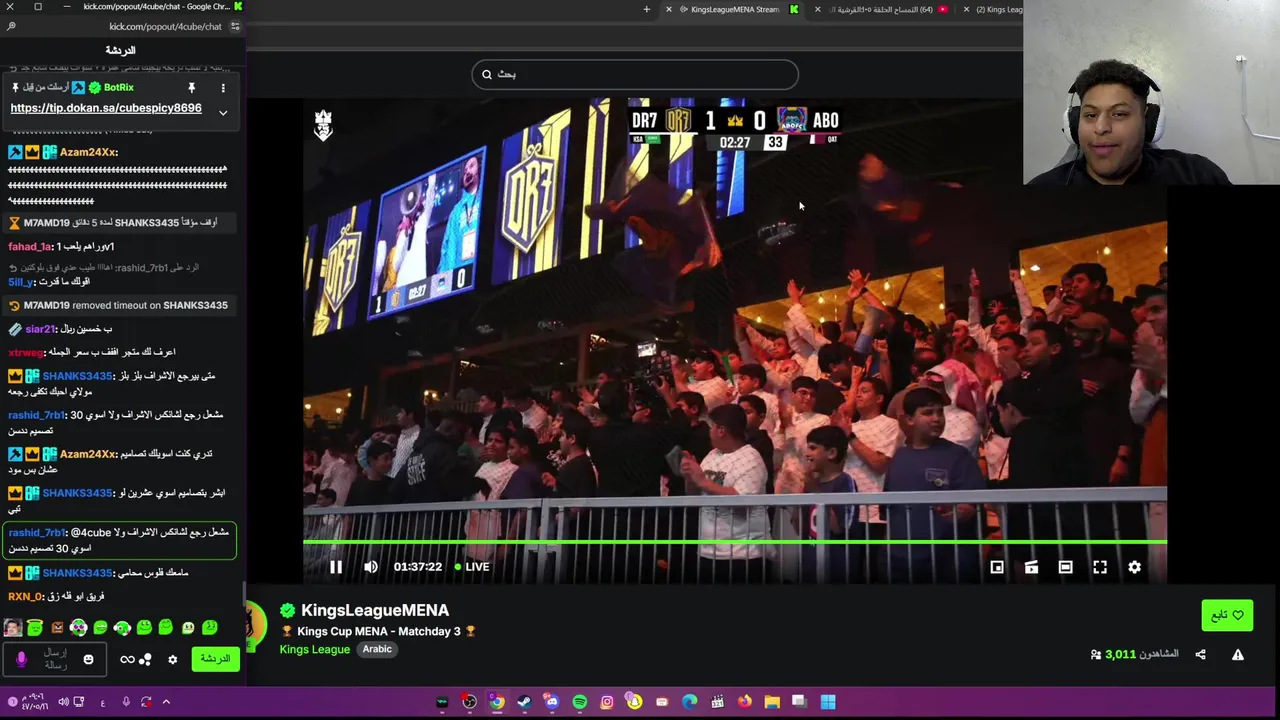Open Task View from the taskbar
The image size is (1280, 720).
point(799,702)
